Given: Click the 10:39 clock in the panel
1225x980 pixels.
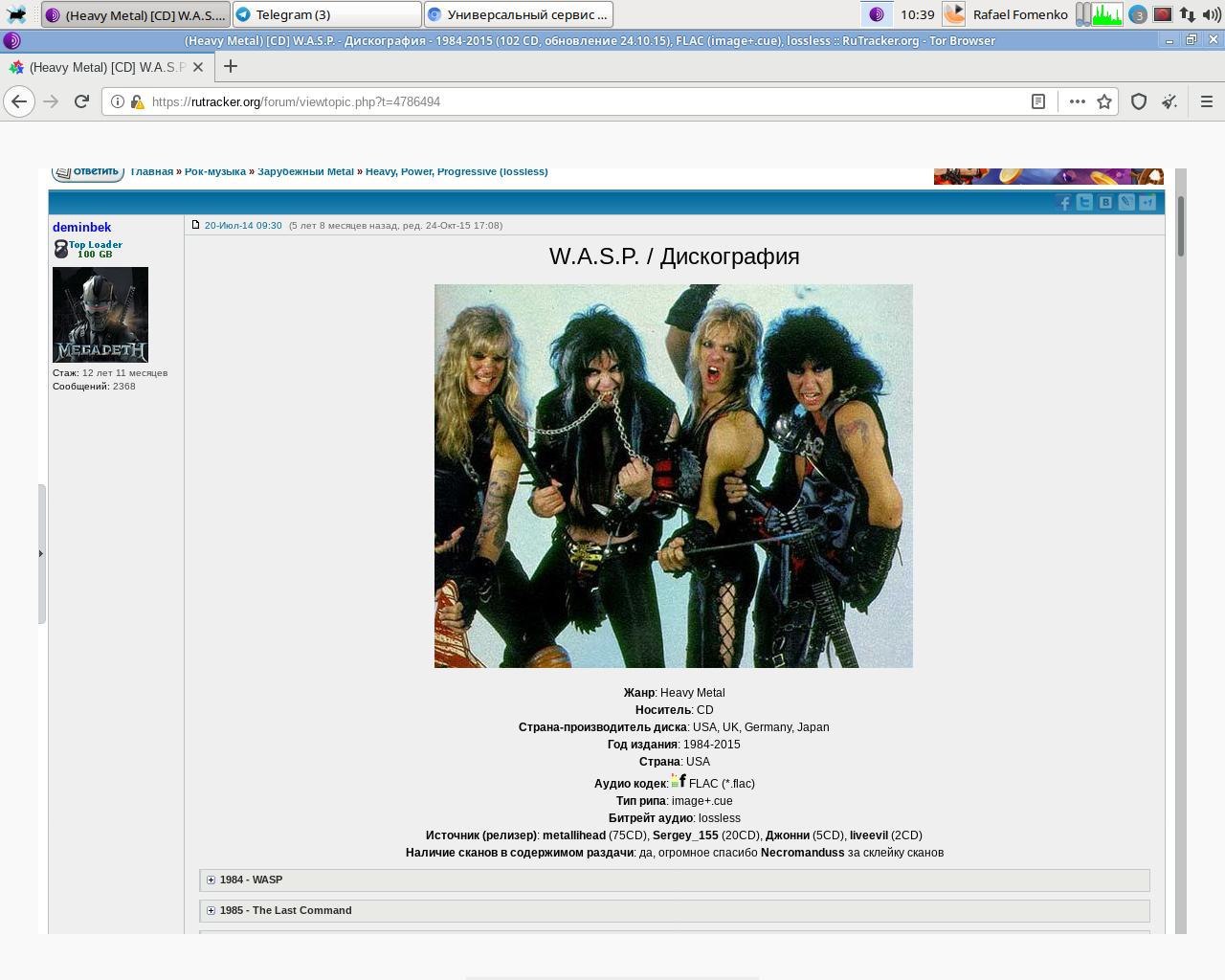Looking at the screenshot, I should 918,14.
